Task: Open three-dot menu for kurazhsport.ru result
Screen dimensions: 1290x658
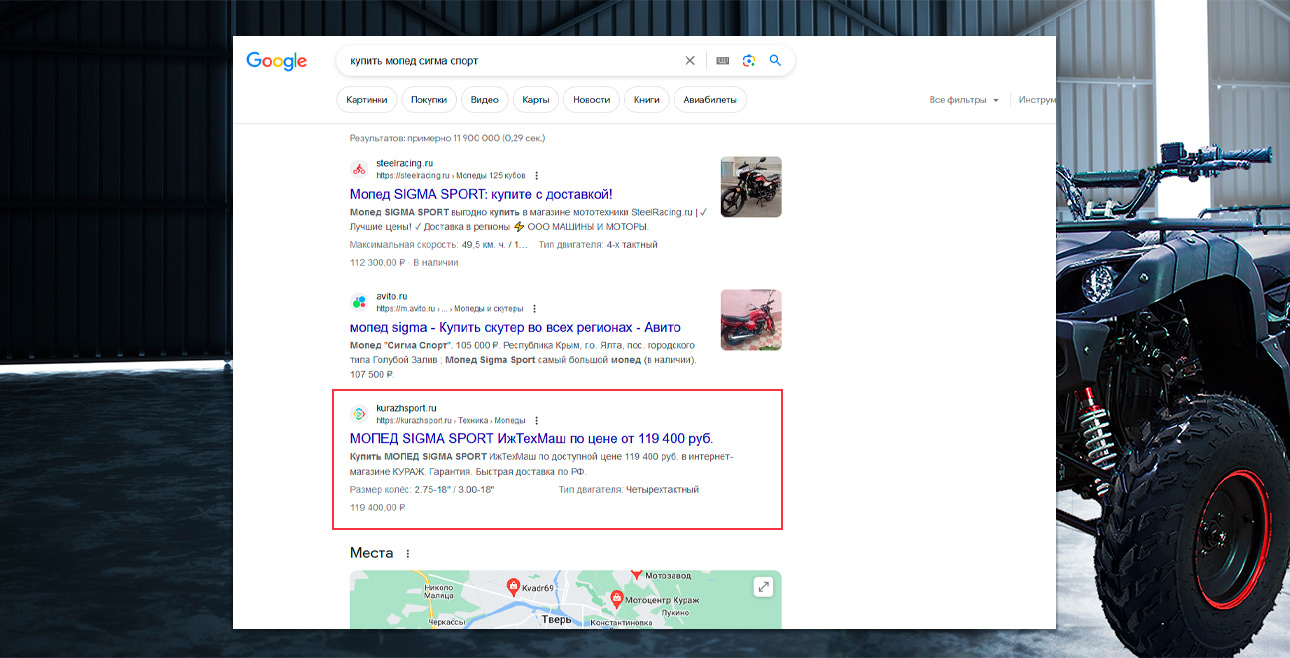Action: click(536, 421)
